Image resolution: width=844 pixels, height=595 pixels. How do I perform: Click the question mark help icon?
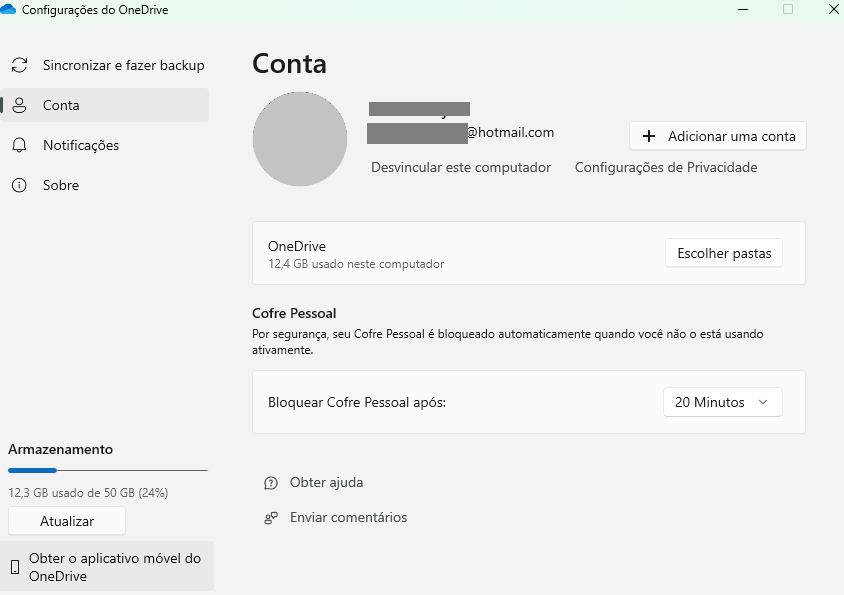point(271,483)
